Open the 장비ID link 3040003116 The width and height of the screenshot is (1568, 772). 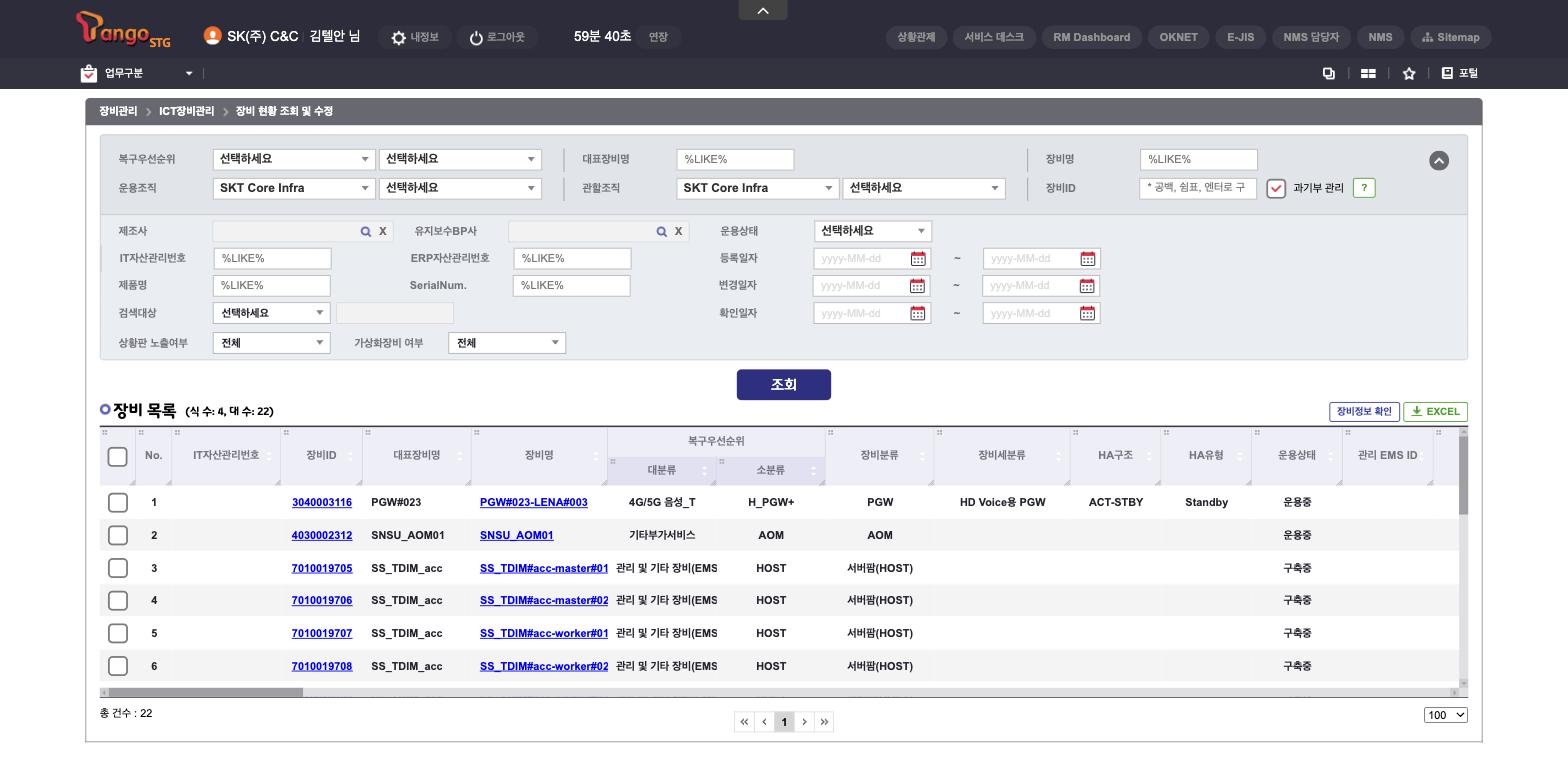coord(322,502)
